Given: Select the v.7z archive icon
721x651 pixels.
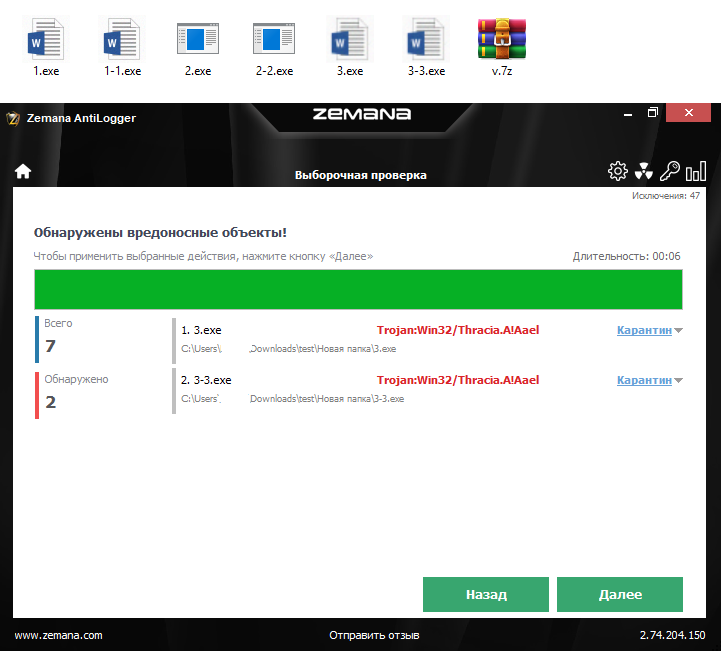Looking at the screenshot, I should (502, 39).
